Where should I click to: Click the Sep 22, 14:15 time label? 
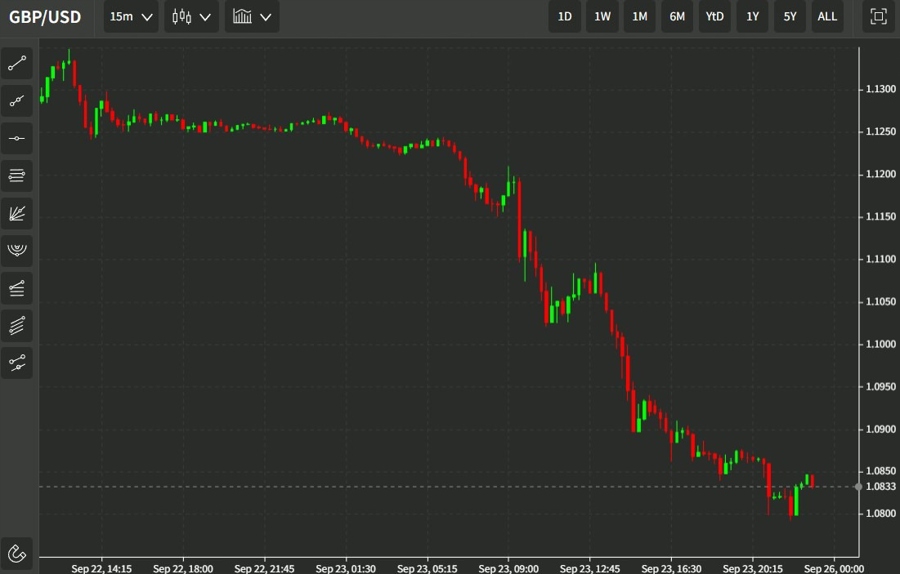(102, 568)
